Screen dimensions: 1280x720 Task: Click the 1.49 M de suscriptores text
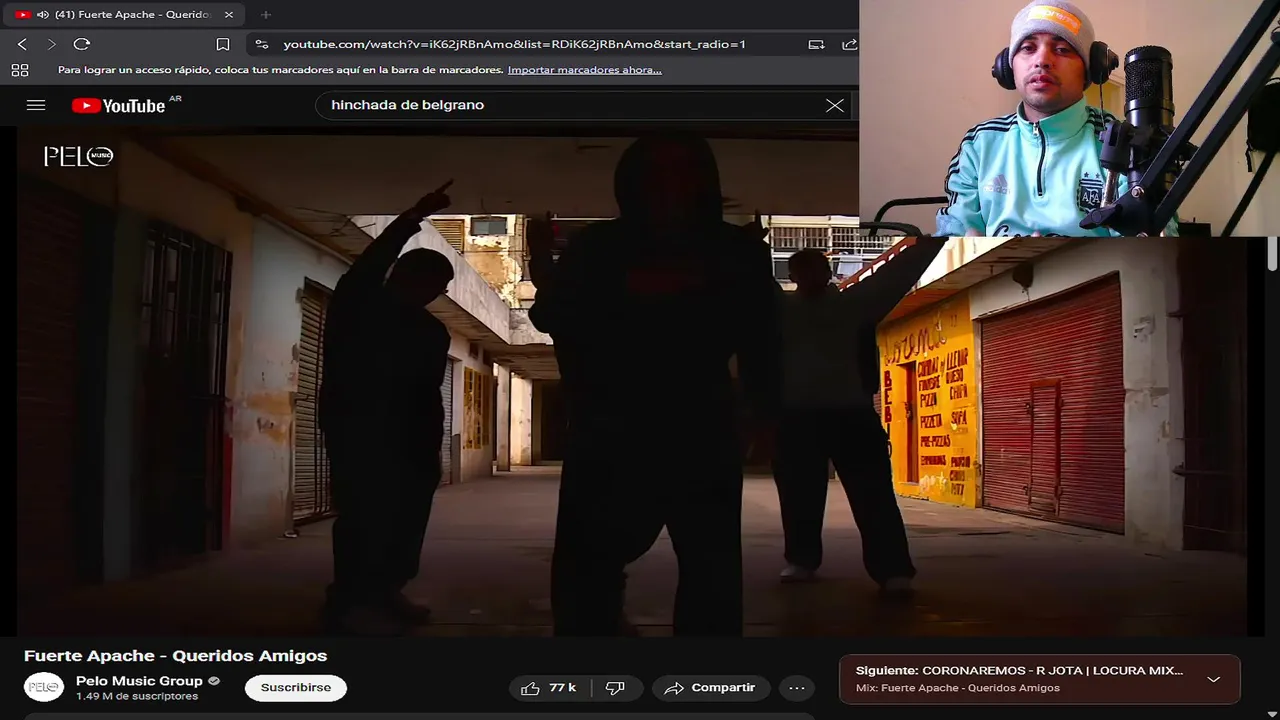(x=137, y=696)
